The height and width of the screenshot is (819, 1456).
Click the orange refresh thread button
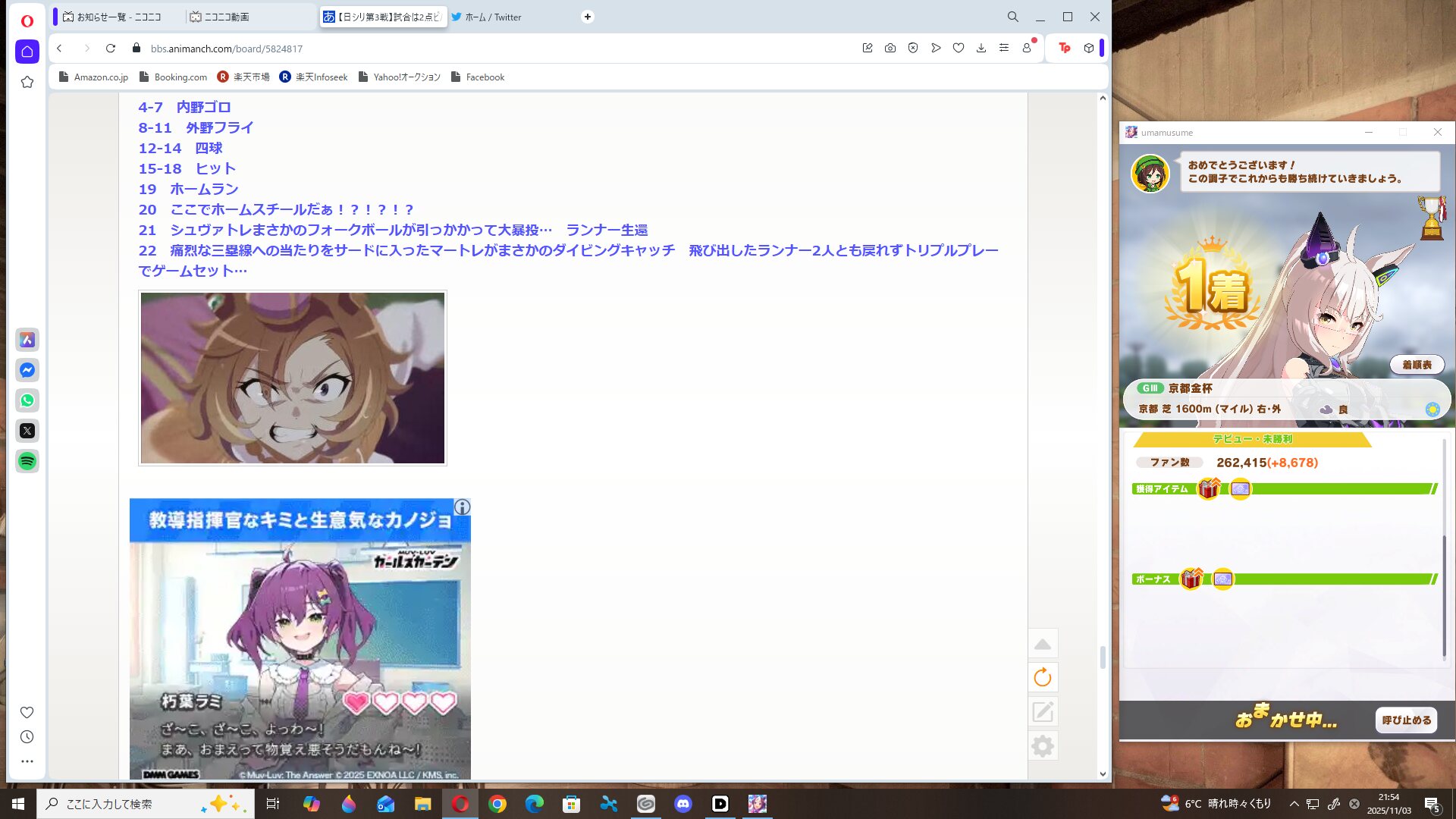pyautogui.click(x=1043, y=677)
